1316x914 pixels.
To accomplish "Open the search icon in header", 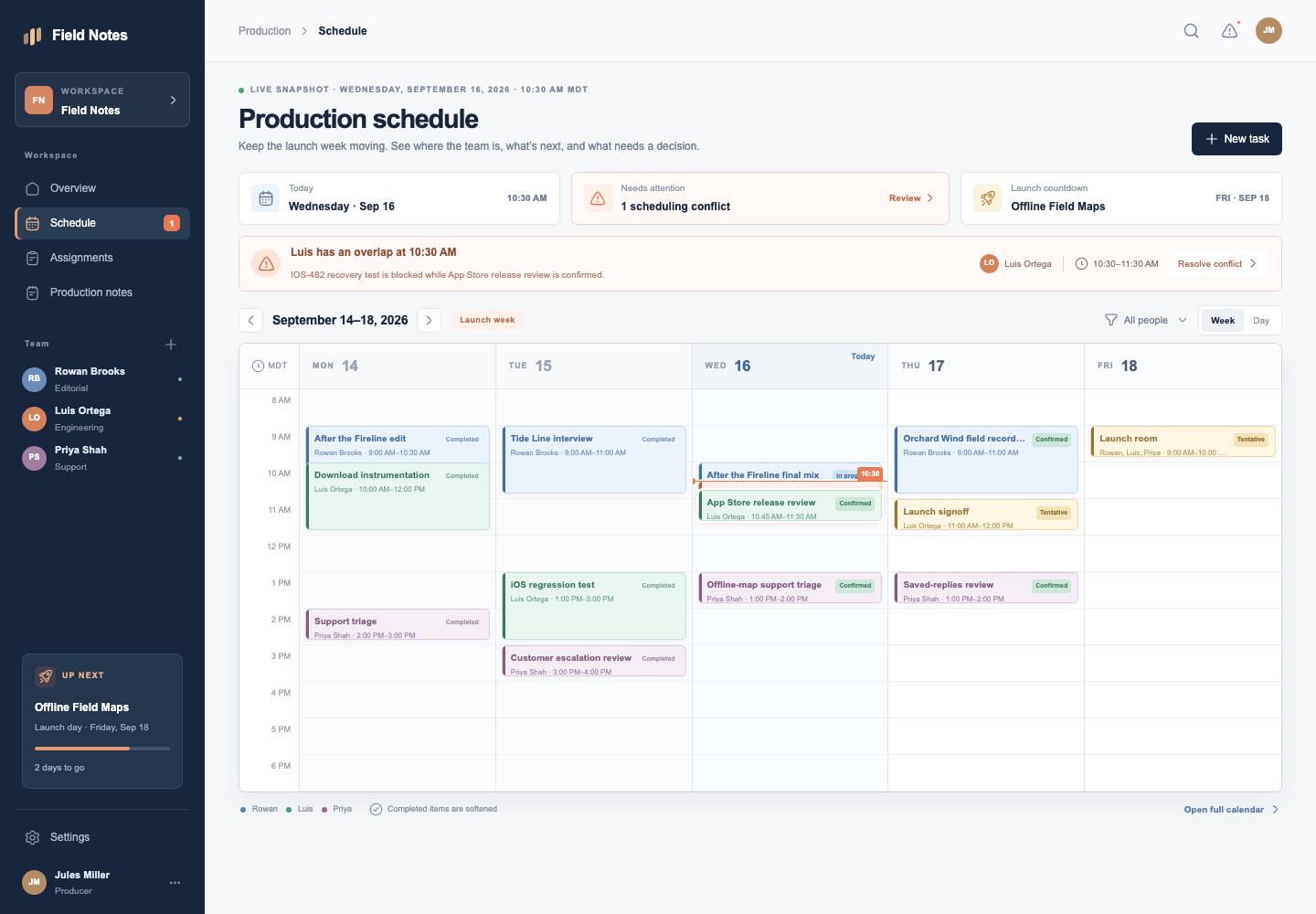I will (1191, 31).
